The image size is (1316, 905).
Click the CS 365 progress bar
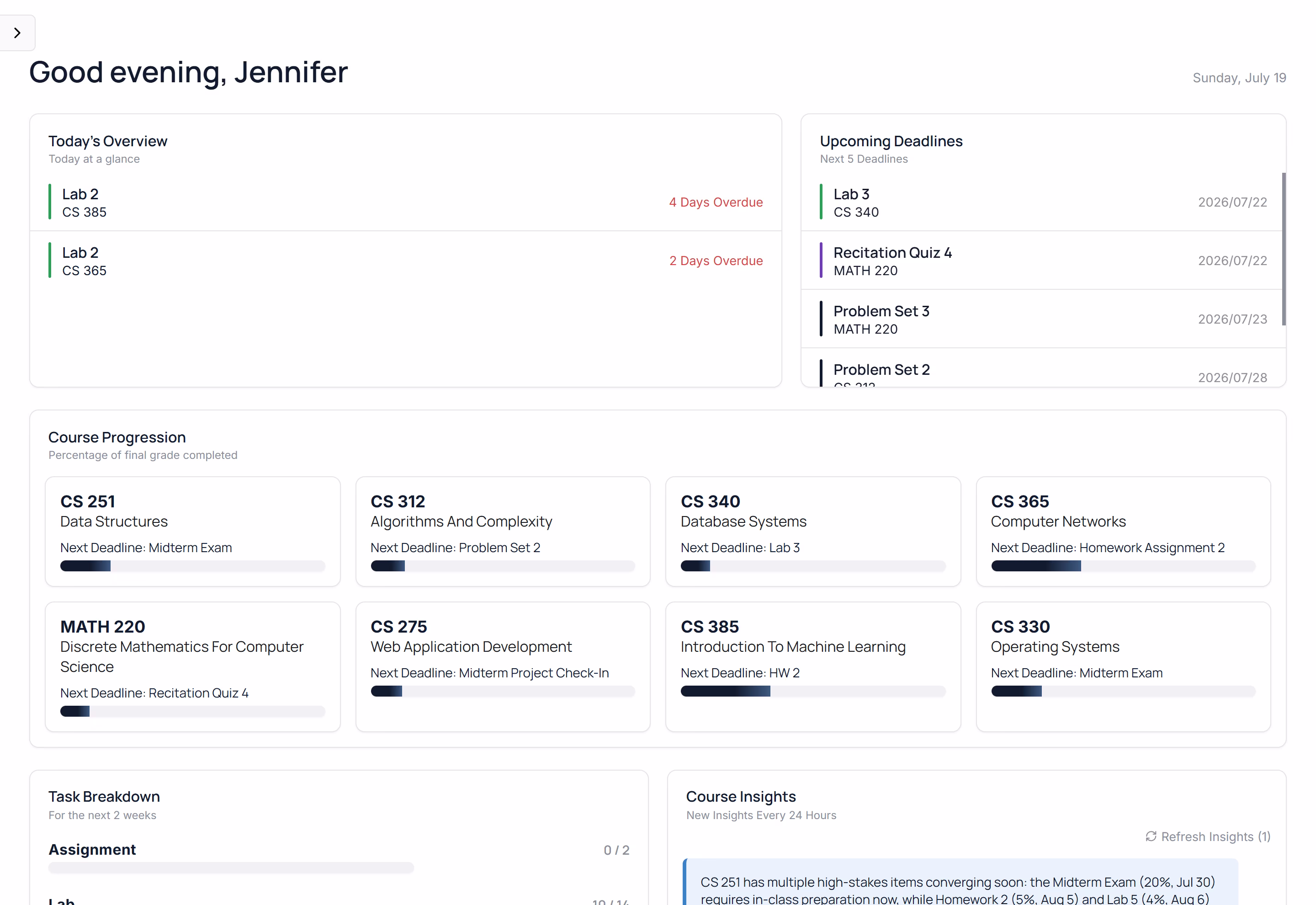tap(1123, 566)
